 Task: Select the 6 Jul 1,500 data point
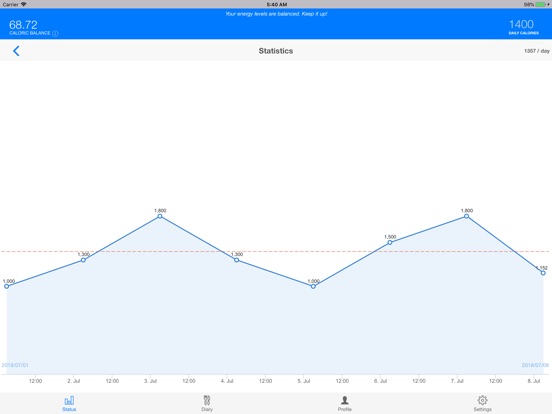tap(390, 243)
